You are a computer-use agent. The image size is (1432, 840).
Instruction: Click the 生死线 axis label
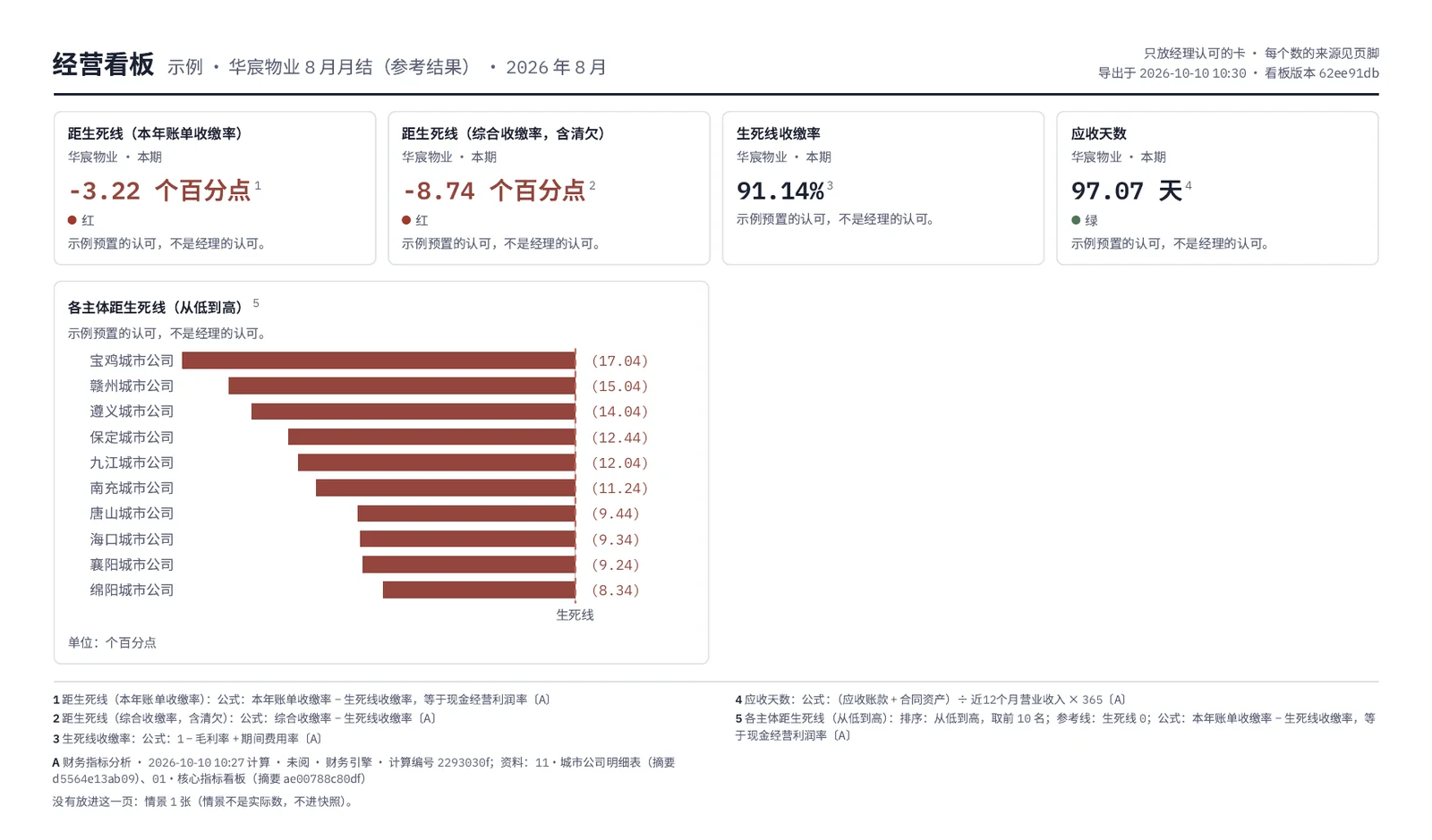pyautogui.click(x=575, y=615)
